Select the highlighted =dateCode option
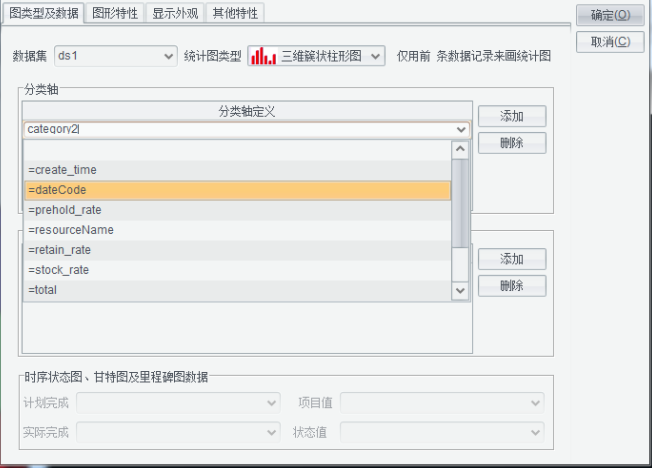Screen dimensions: 652x468 click(x=237, y=190)
